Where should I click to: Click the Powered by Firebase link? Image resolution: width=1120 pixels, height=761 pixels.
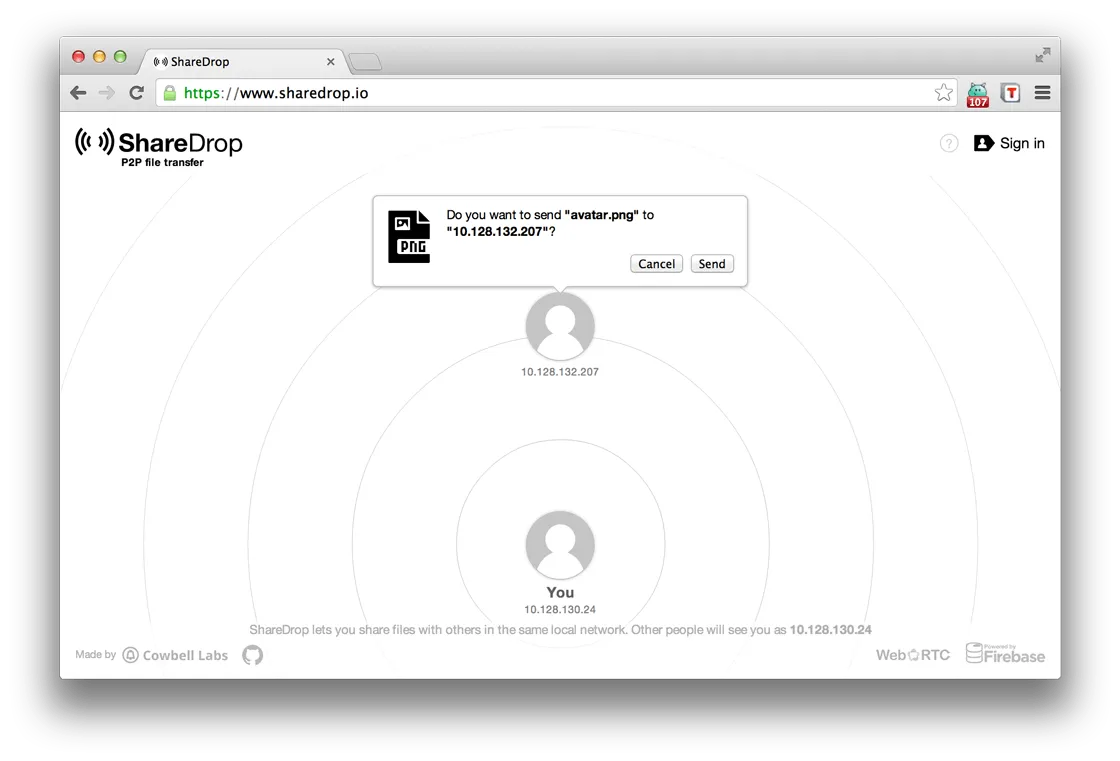(1005, 655)
